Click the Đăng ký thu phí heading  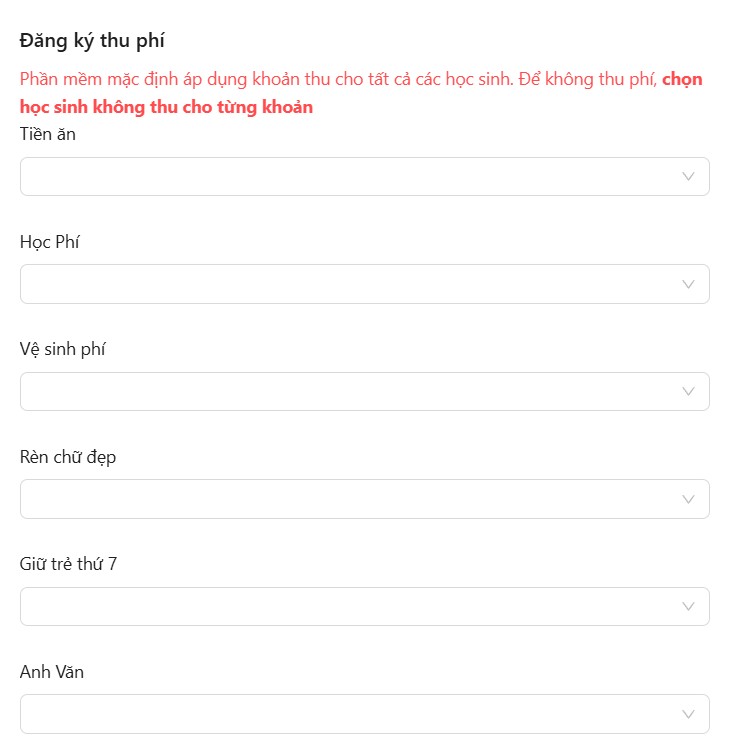click(x=92, y=41)
